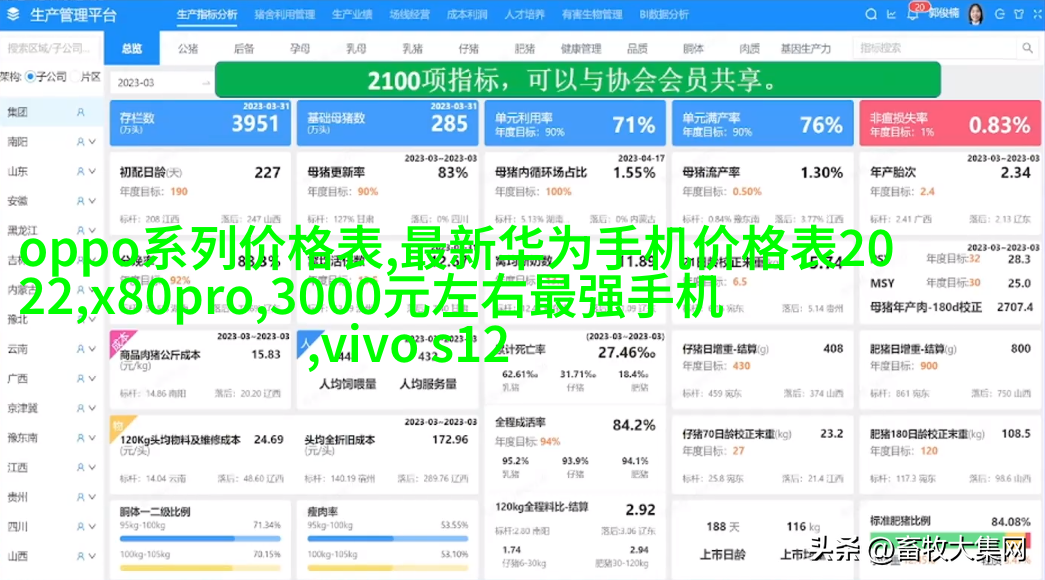
Task: Open the 2023-03 date picker
Action: (x=160, y=83)
